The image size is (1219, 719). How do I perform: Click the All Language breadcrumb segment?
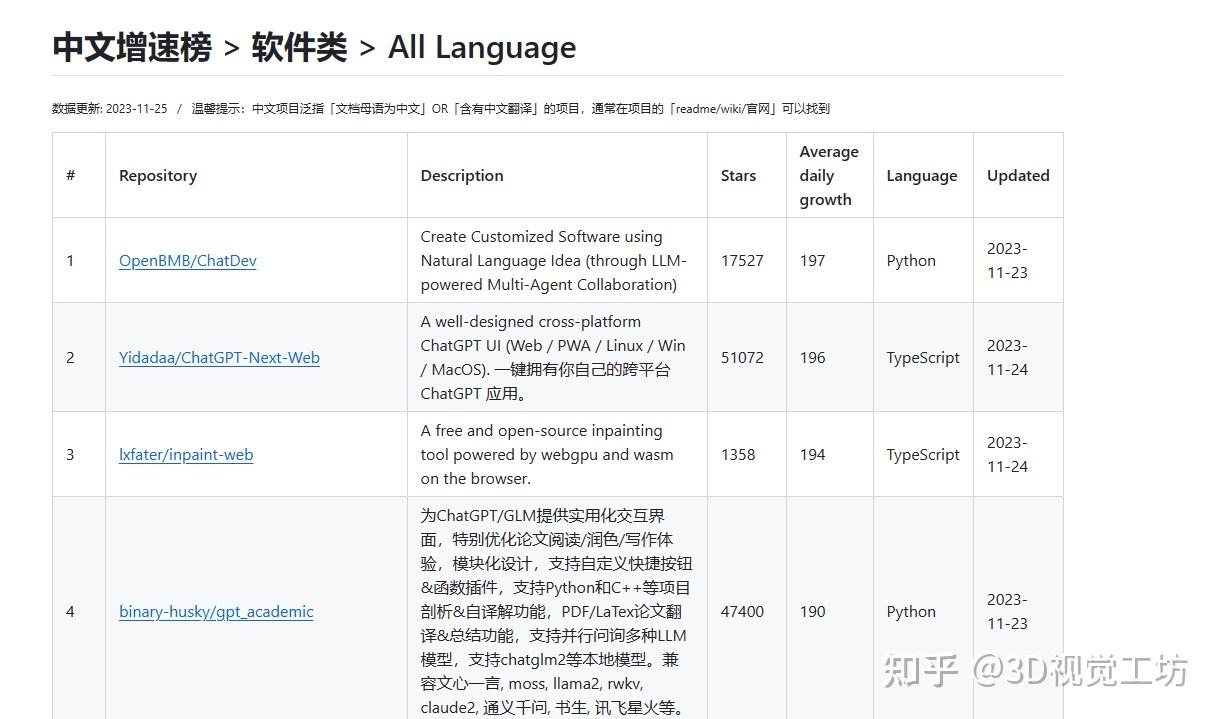coord(481,47)
